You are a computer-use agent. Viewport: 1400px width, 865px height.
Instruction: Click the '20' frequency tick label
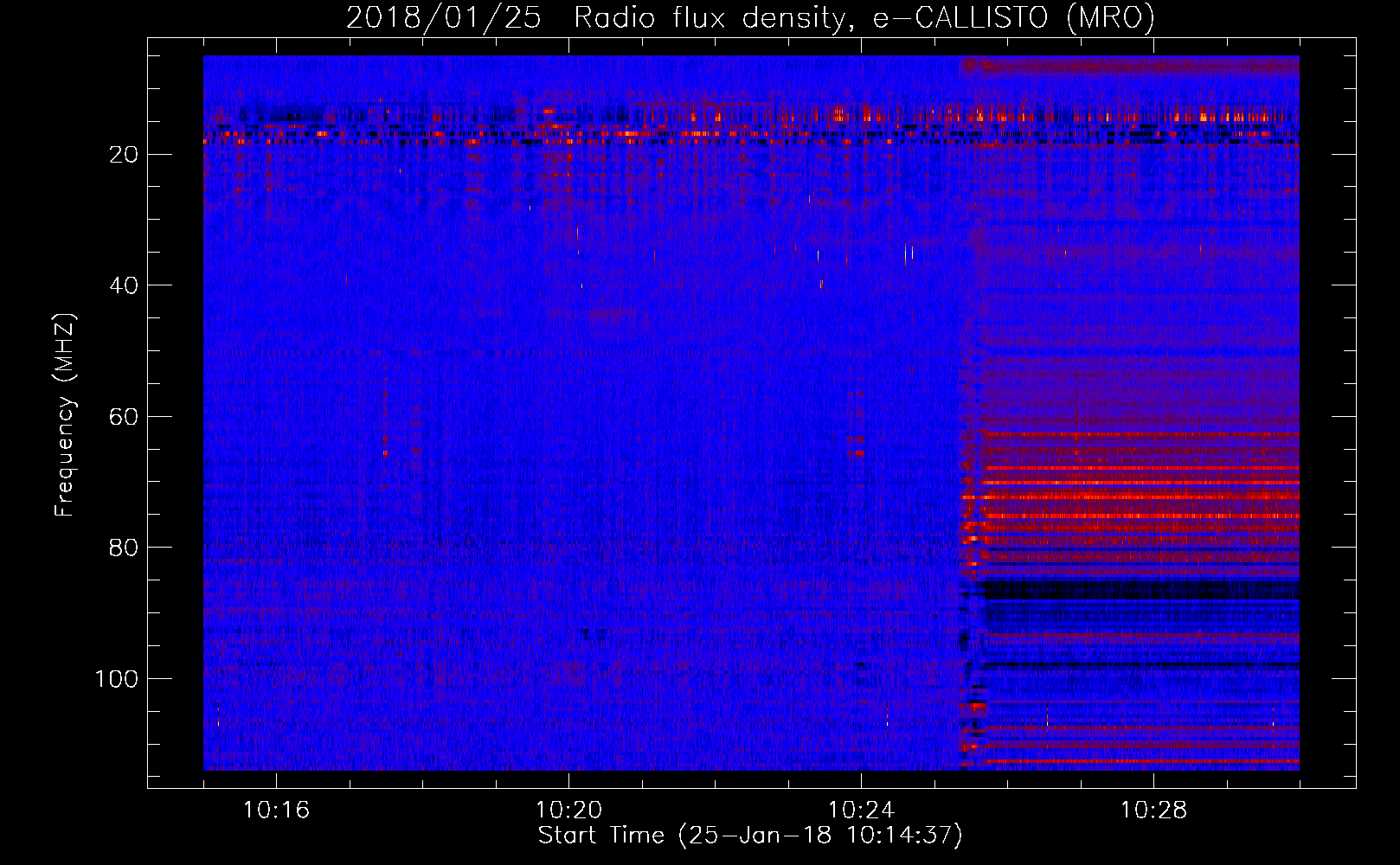click(x=125, y=155)
